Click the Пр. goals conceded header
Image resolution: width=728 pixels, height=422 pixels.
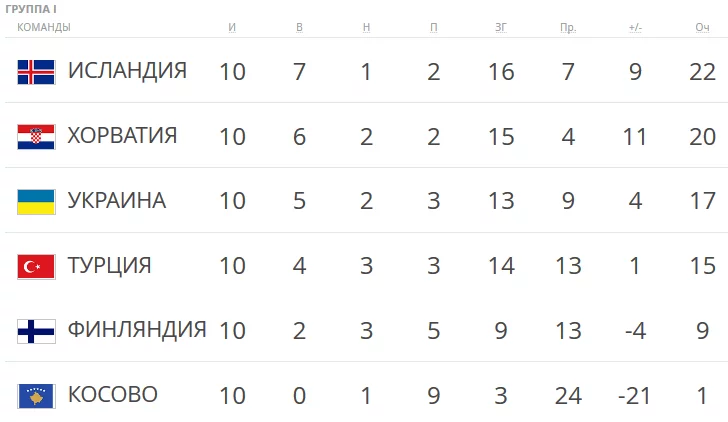(x=568, y=27)
